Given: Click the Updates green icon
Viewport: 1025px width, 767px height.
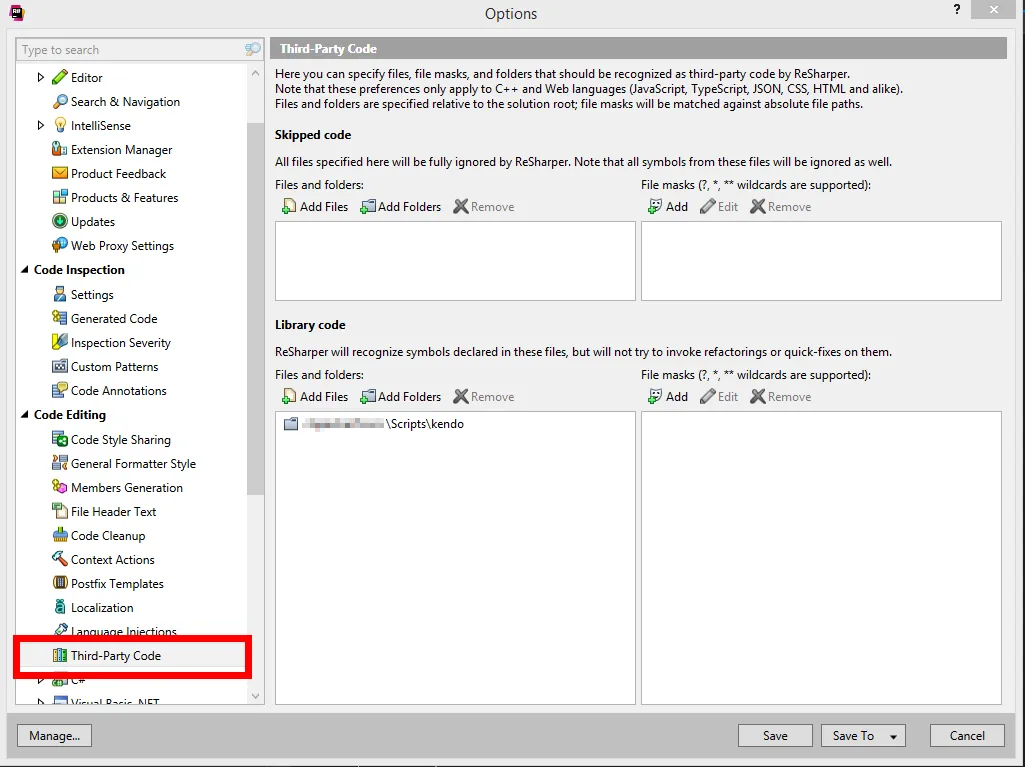Looking at the screenshot, I should 59,222.
